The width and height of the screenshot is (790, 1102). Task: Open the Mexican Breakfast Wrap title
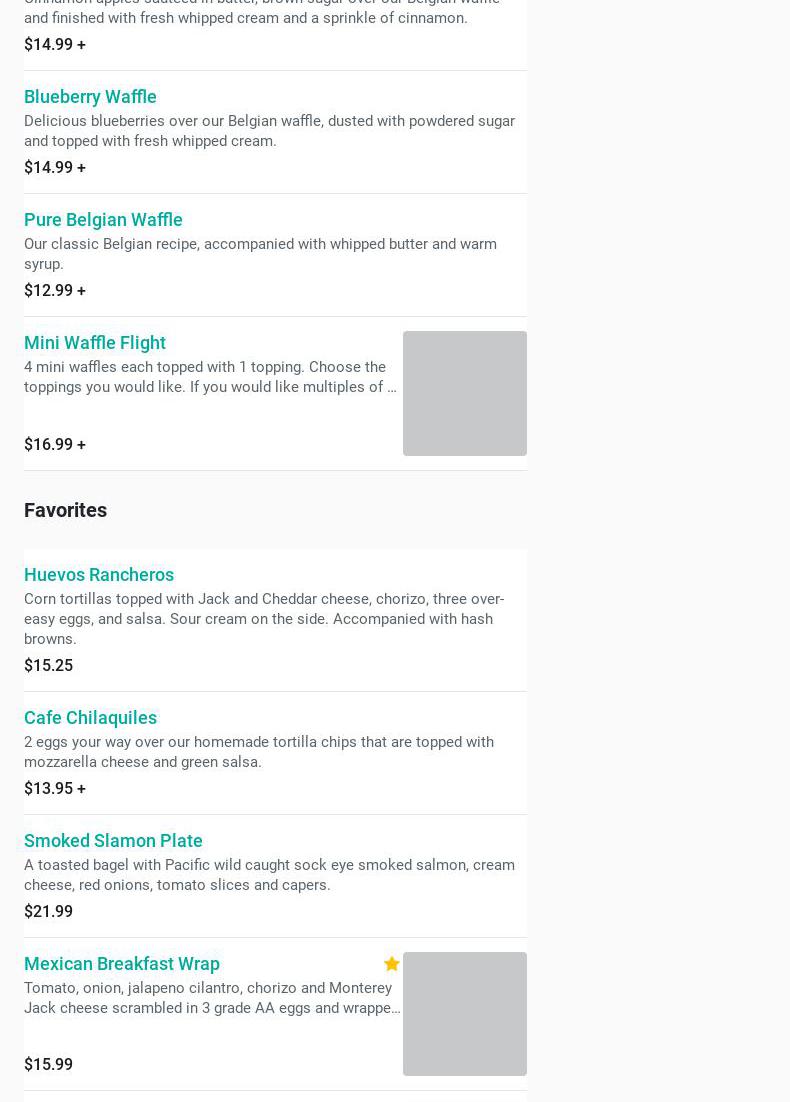122,964
